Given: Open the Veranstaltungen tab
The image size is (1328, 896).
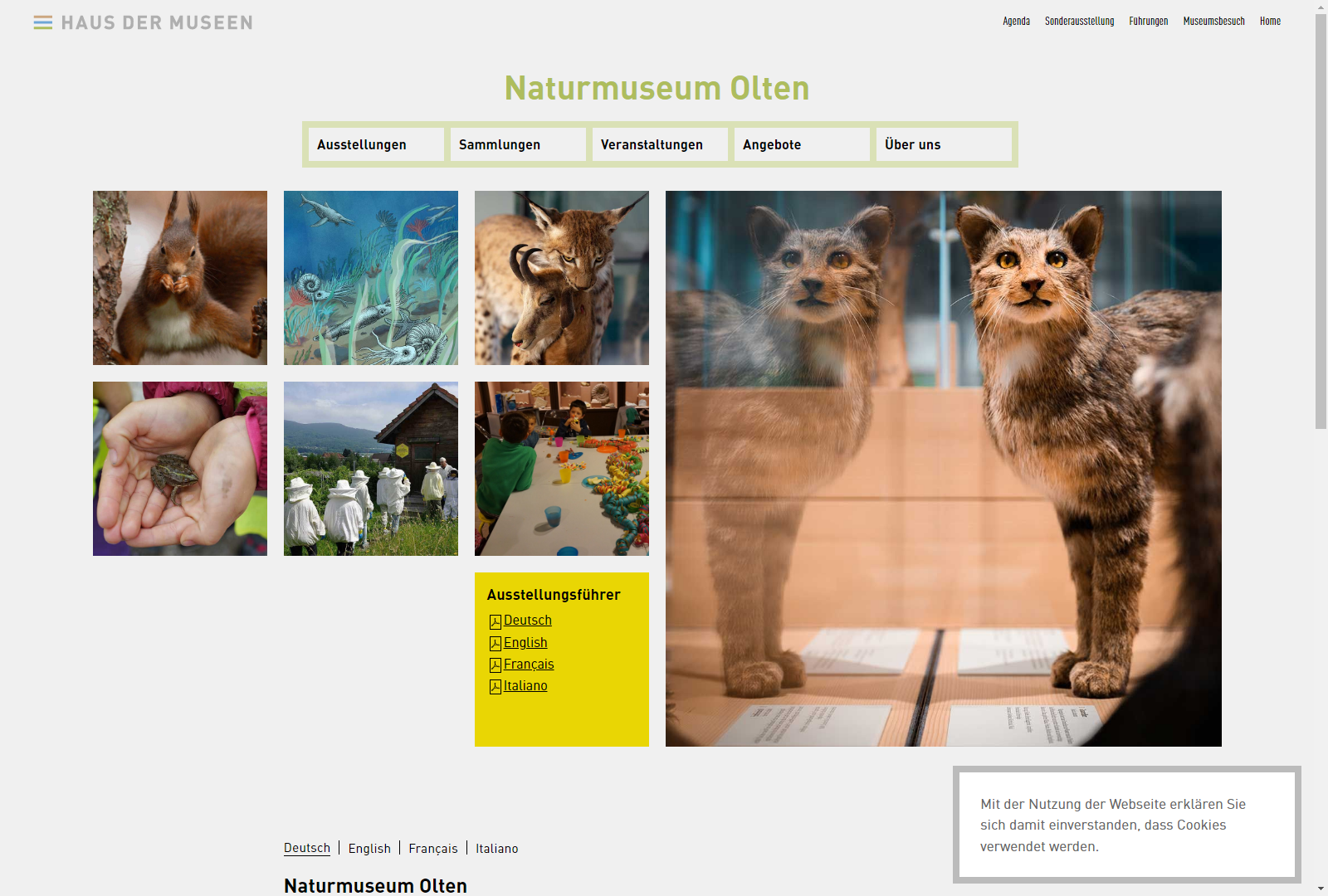Looking at the screenshot, I should [x=660, y=144].
